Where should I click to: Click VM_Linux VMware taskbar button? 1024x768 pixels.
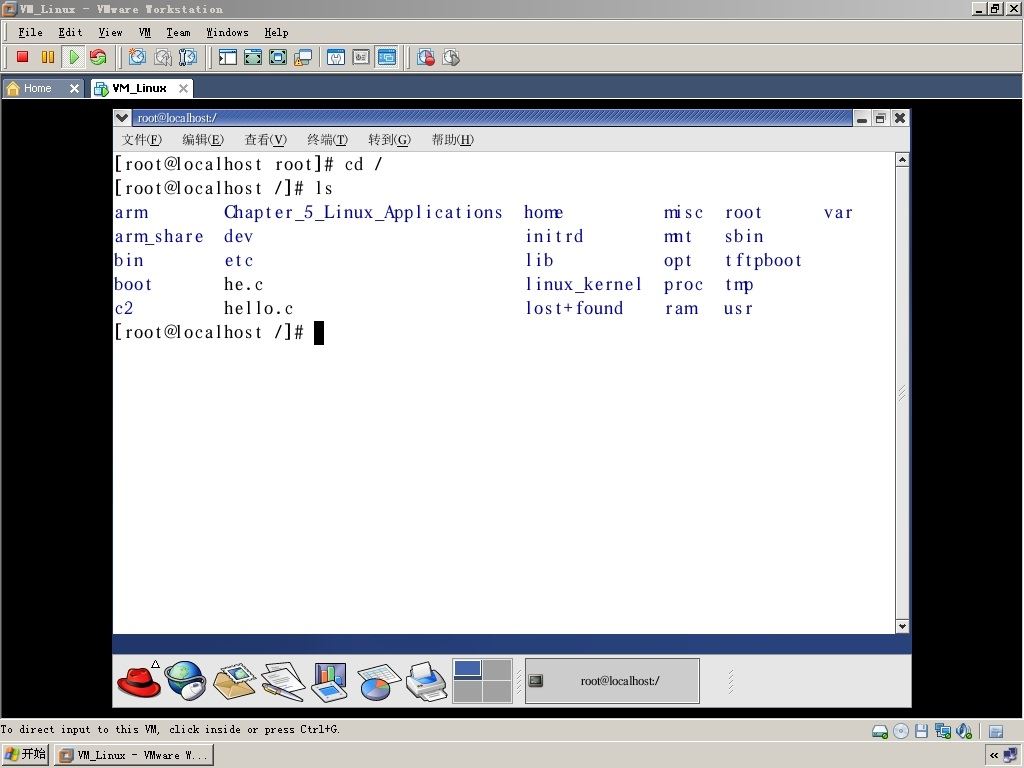click(133, 756)
